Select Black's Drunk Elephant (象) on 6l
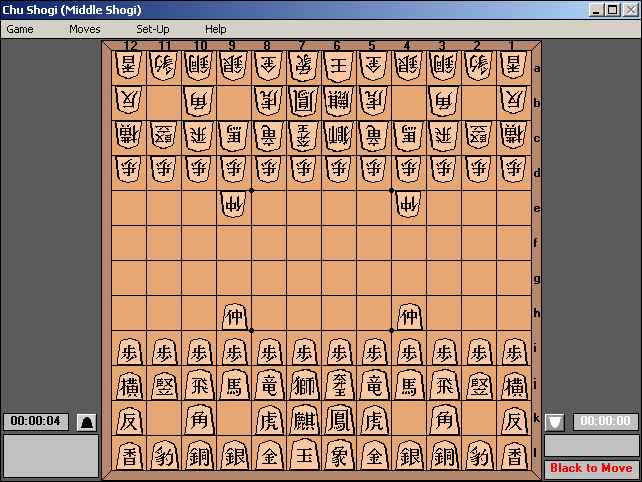This screenshot has height=482, width=642. coord(339,455)
